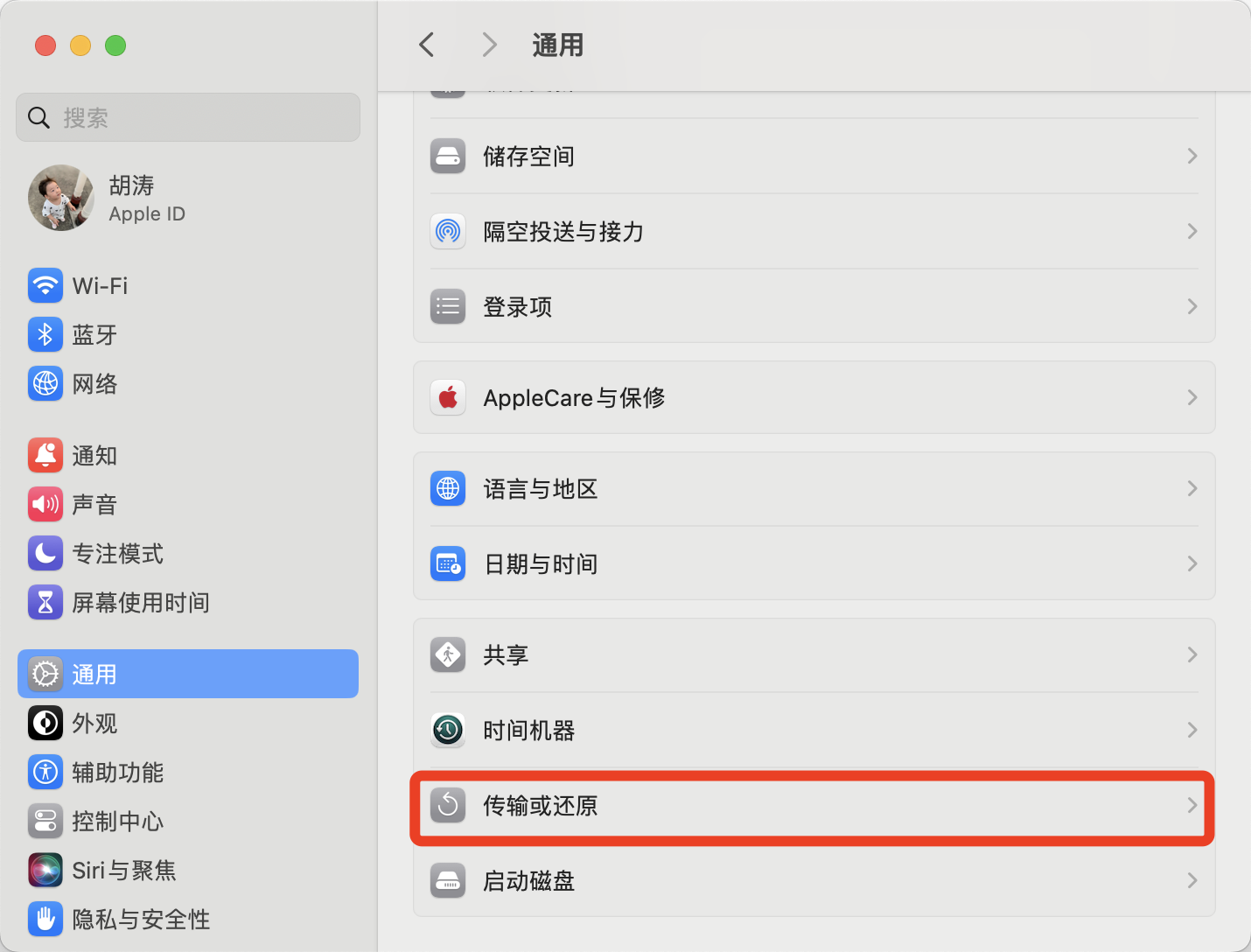Select 隐私与安全性 in the sidebar
1251x952 pixels.
(x=140, y=920)
